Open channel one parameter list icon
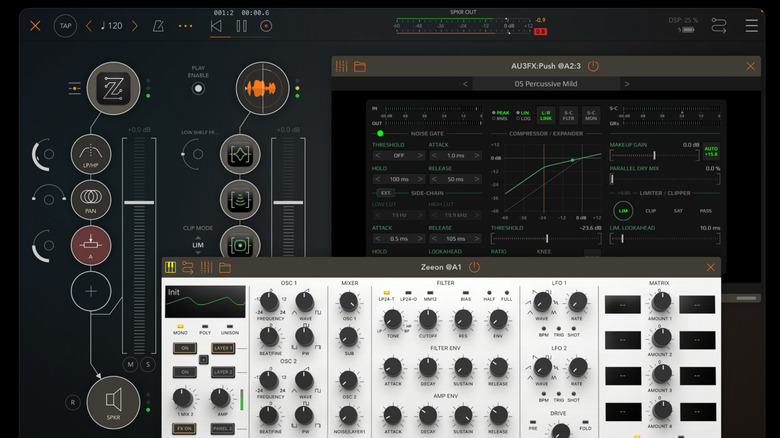This screenshot has width=780, height=438. [x=75, y=89]
